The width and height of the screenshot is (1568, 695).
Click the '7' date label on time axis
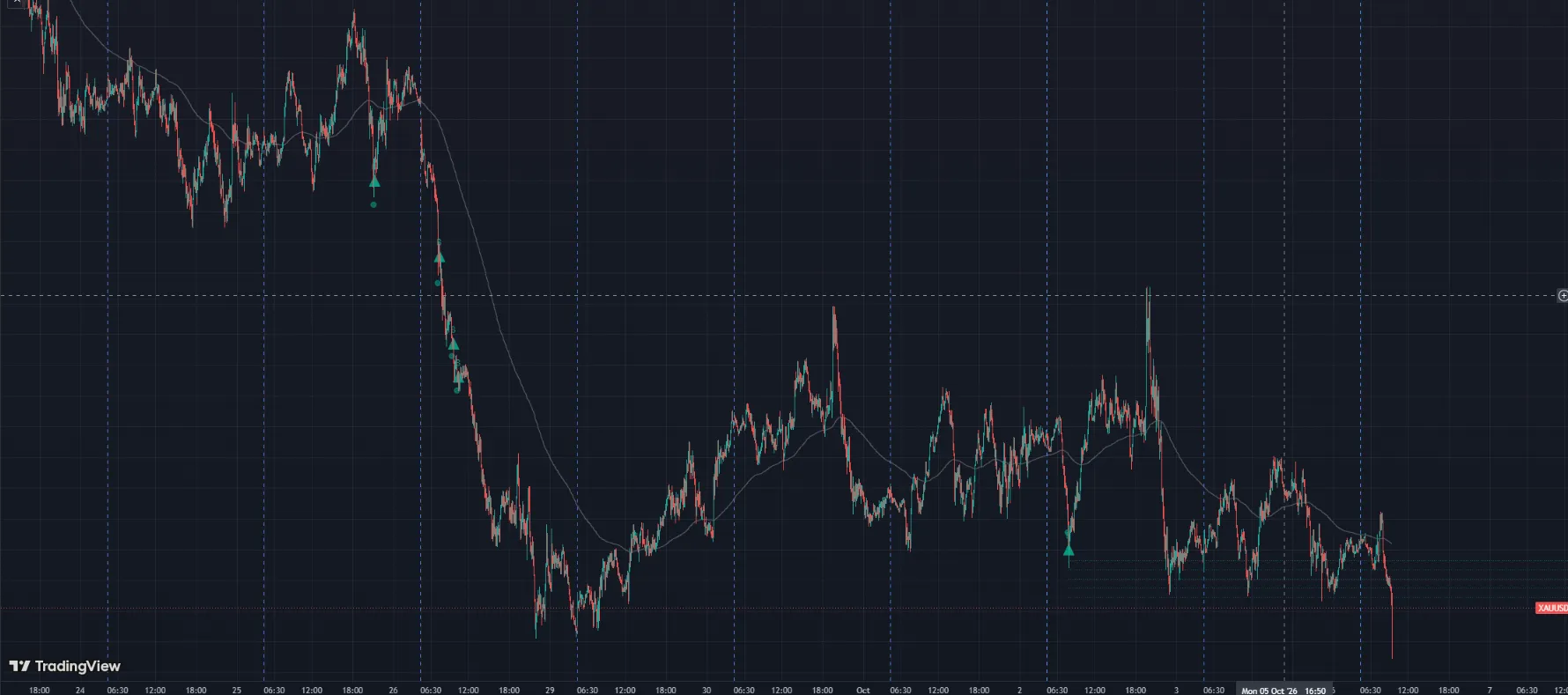[x=1490, y=690]
